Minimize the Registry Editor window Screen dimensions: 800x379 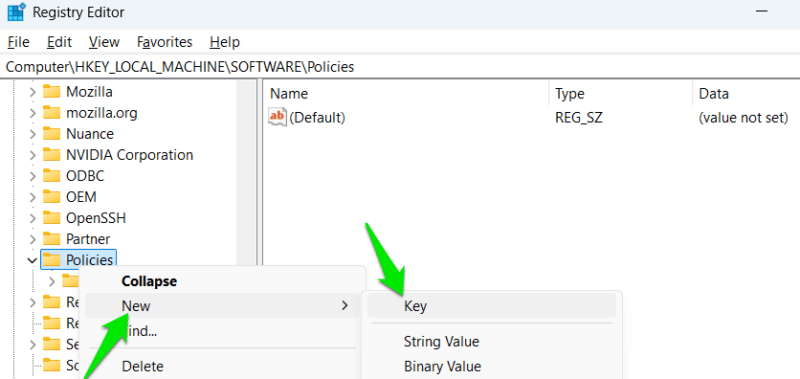pyautogui.click(x=762, y=12)
